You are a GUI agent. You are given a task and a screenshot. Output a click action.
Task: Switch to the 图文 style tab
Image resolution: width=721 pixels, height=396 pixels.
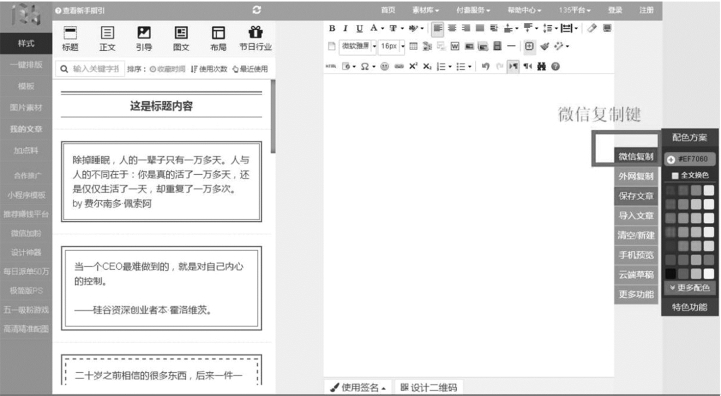click(181, 39)
